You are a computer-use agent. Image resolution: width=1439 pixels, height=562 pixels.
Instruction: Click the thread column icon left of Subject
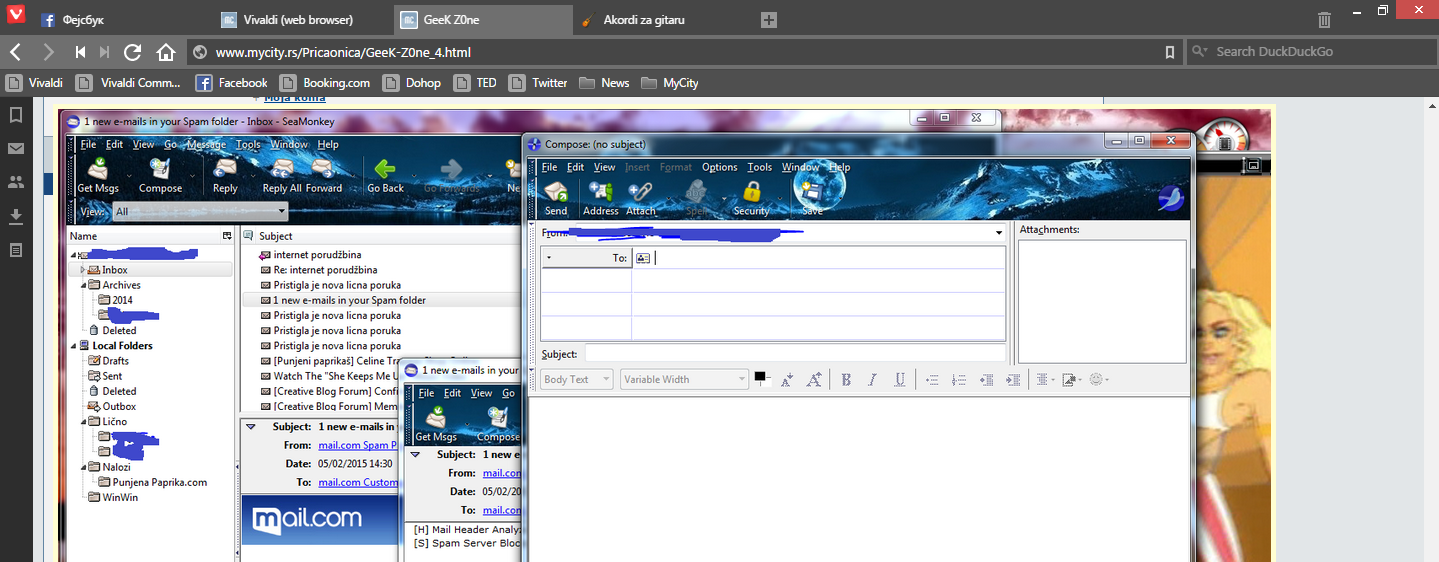click(249, 236)
